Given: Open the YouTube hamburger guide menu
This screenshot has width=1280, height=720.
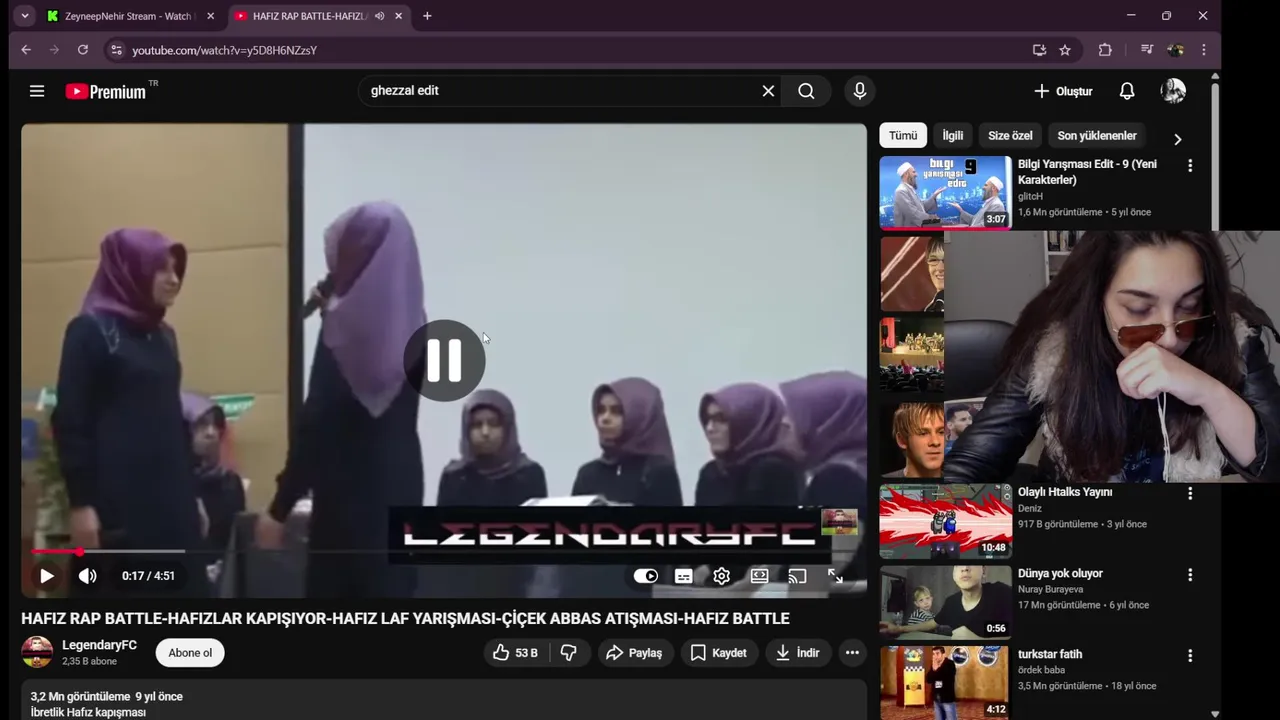Looking at the screenshot, I should pos(37,91).
